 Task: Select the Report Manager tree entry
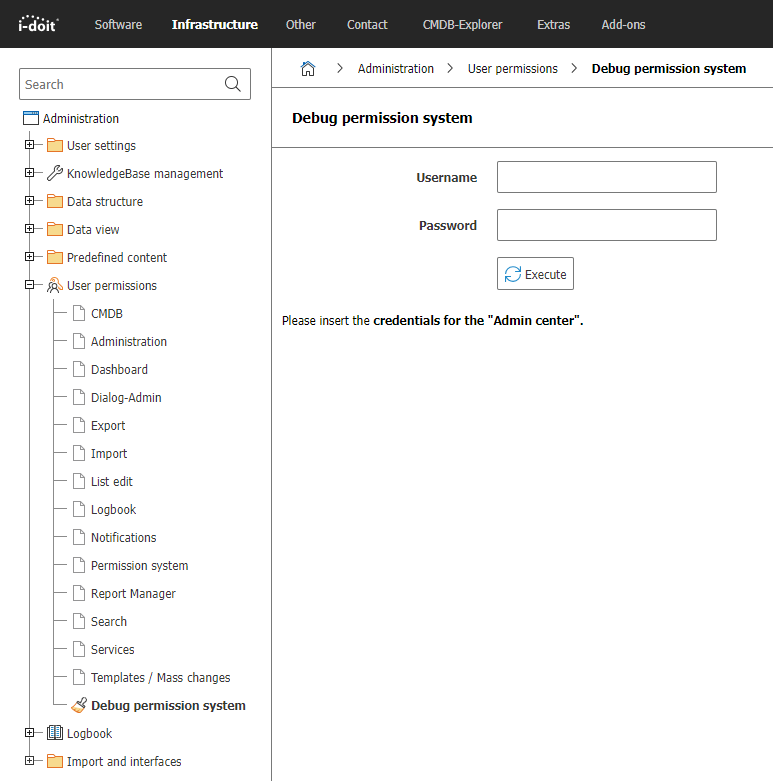point(133,594)
